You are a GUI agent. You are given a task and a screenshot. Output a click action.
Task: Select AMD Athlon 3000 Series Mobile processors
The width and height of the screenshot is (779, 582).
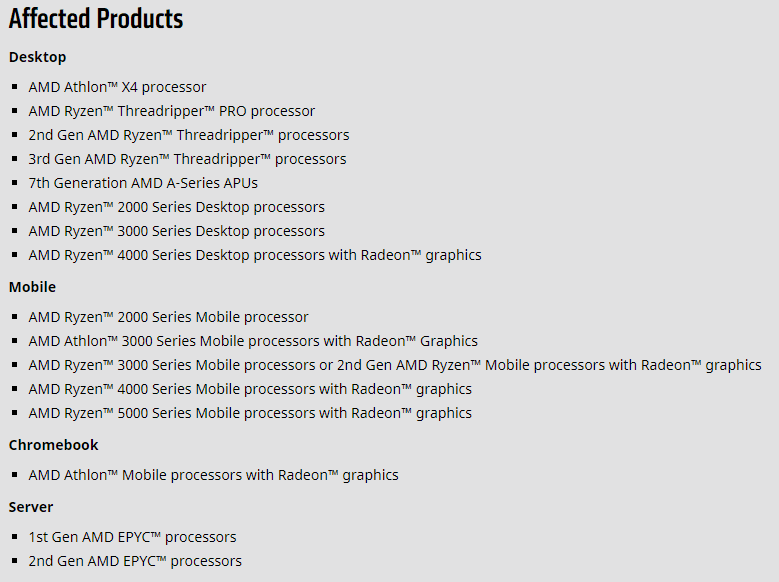tap(253, 341)
